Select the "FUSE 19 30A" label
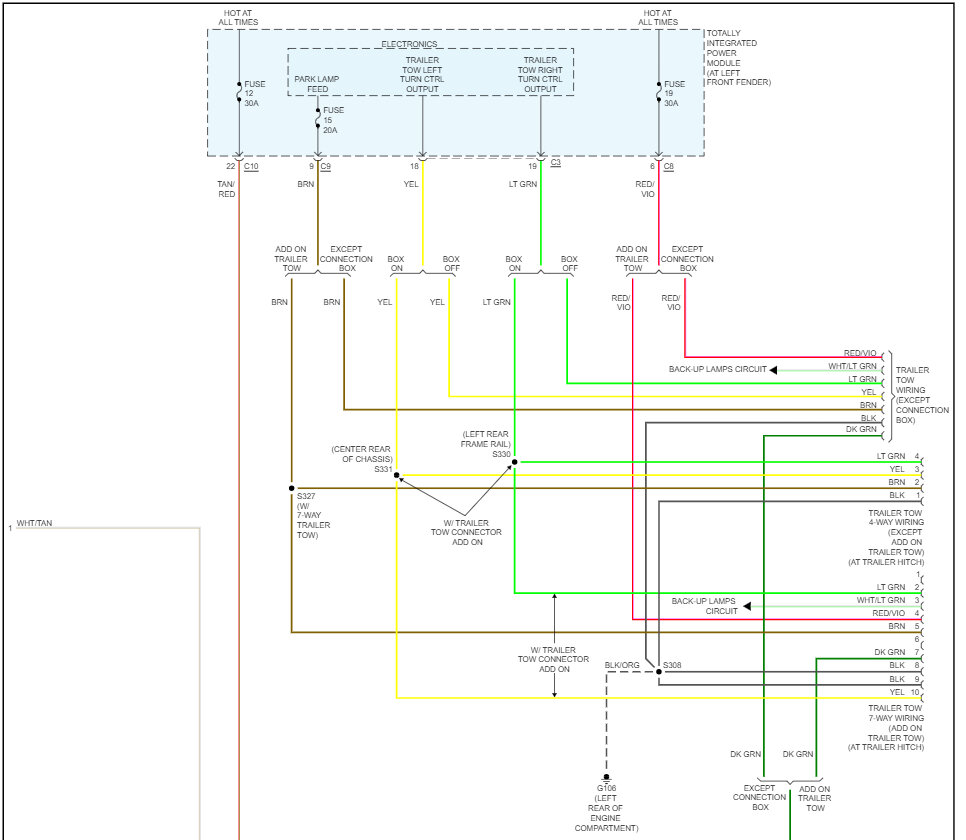Viewport: 966px width, 840px height. tap(674, 94)
